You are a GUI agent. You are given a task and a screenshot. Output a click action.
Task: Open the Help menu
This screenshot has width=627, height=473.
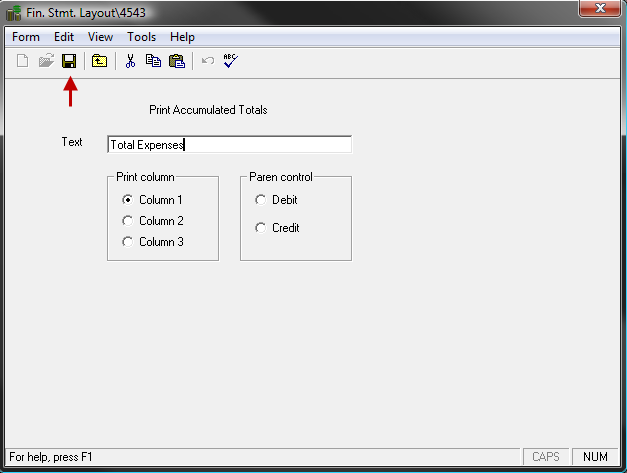tap(182, 37)
